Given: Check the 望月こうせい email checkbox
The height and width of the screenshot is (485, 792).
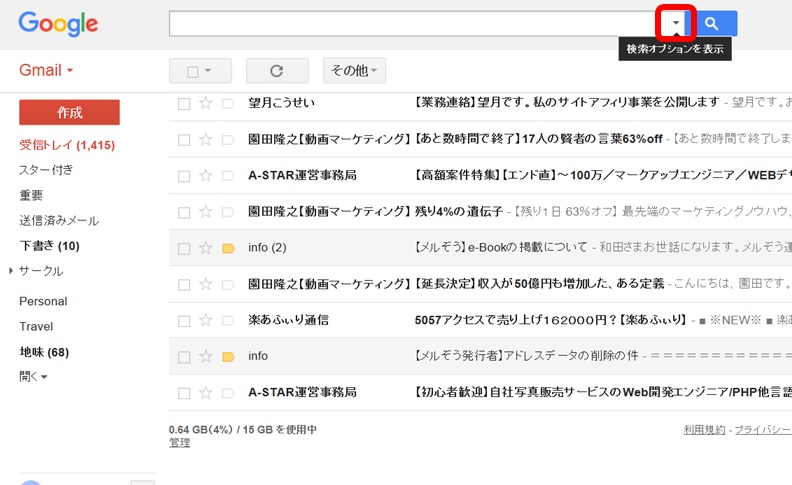Looking at the screenshot, I should point(184,104).
